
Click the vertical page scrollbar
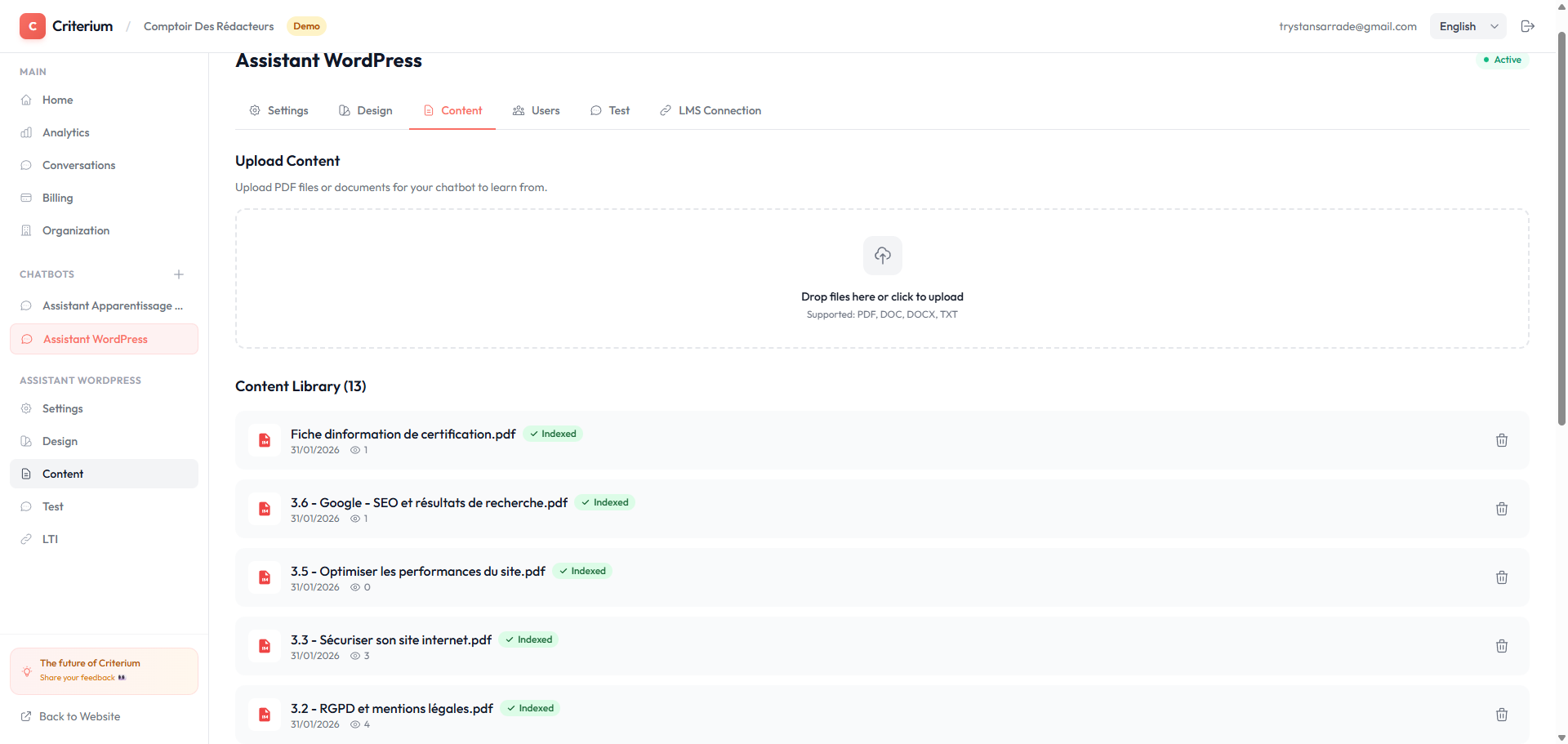tap(1561, 229)
